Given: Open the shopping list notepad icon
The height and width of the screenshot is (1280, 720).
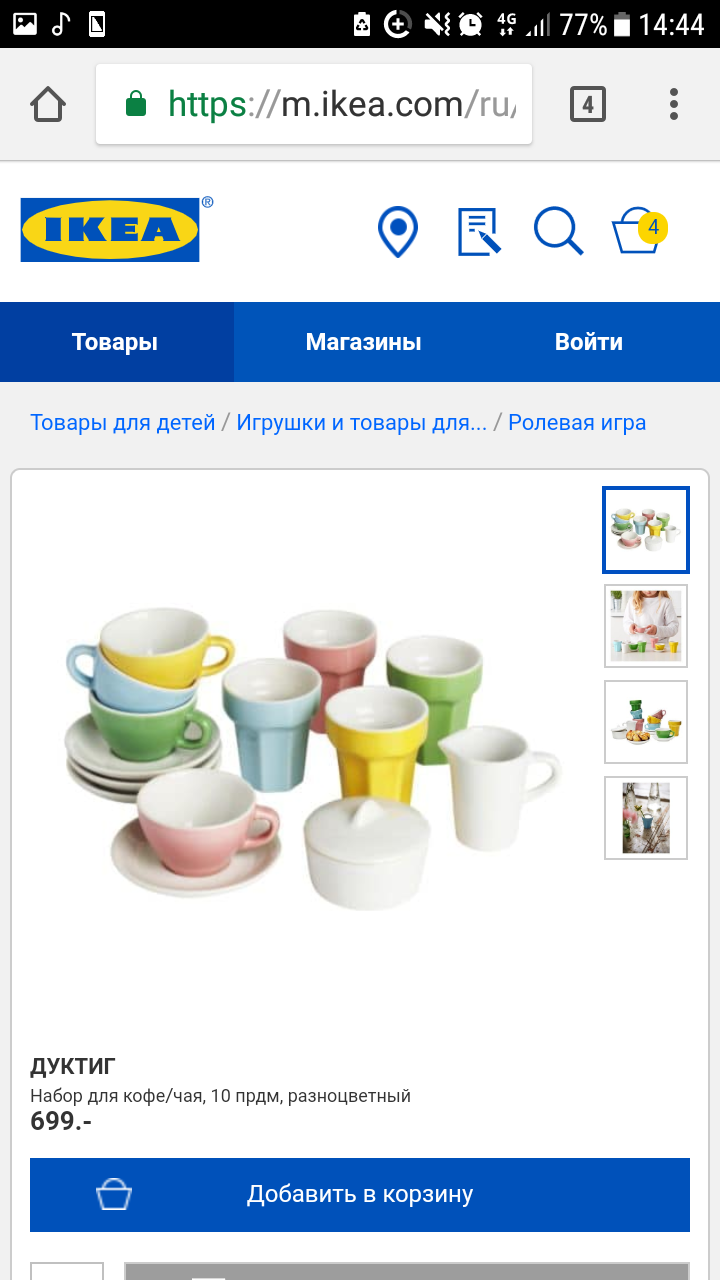Looking at the screenshot, I should [478, 232].
